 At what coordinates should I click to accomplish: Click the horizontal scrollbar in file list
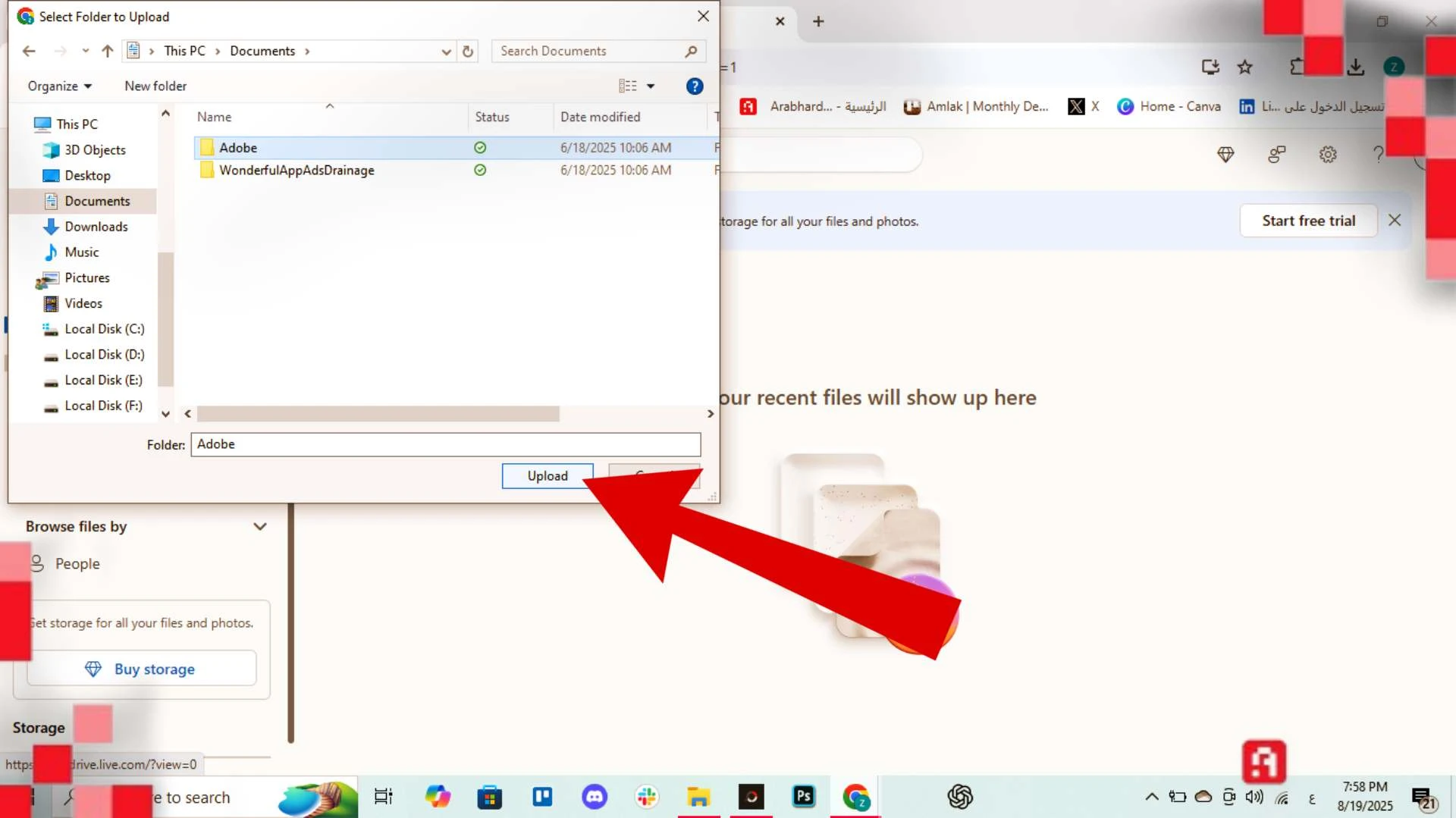[x=378, y=414]
